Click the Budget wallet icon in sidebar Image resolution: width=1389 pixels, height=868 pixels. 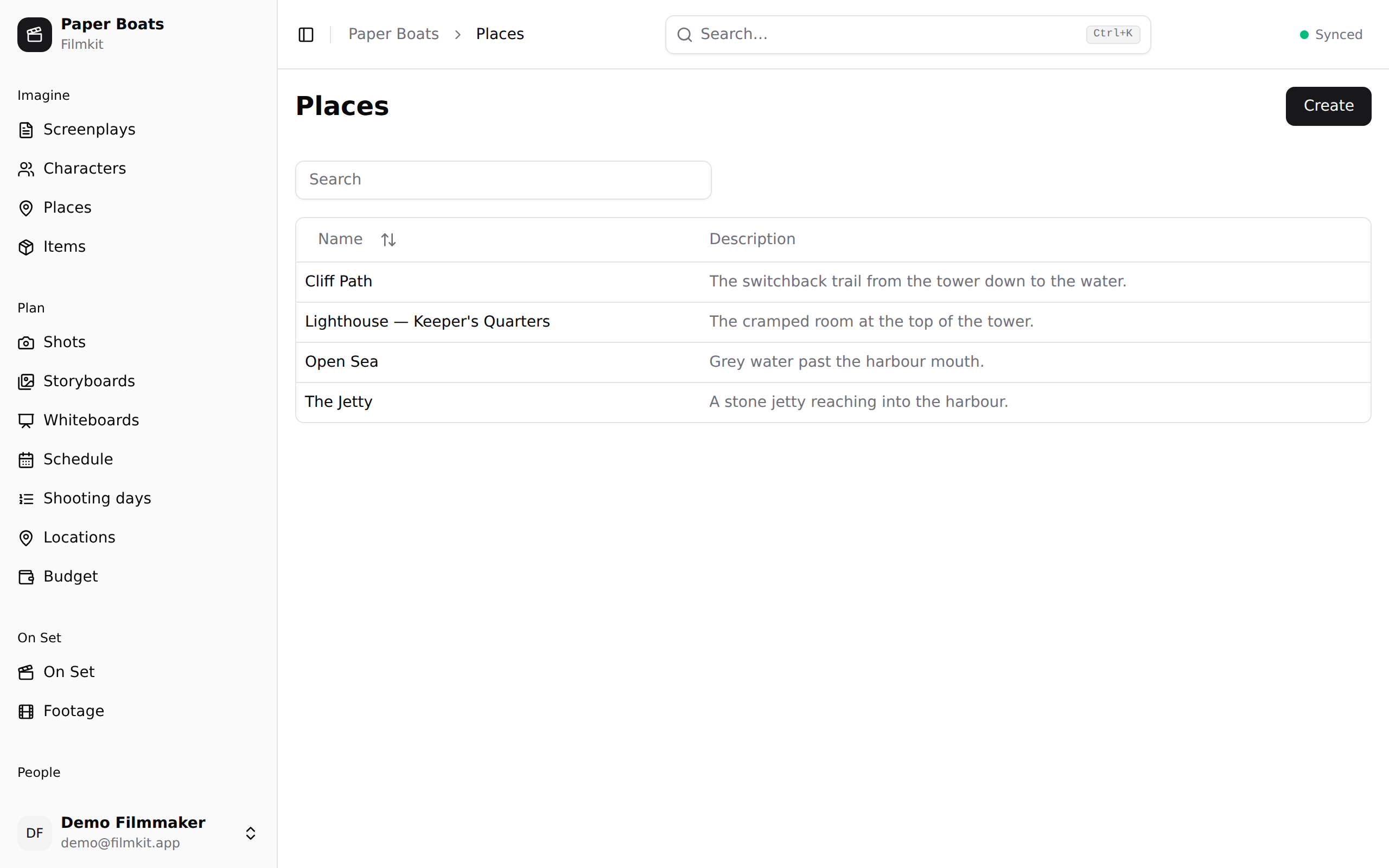pyautogui.click(x=26, y=577)
